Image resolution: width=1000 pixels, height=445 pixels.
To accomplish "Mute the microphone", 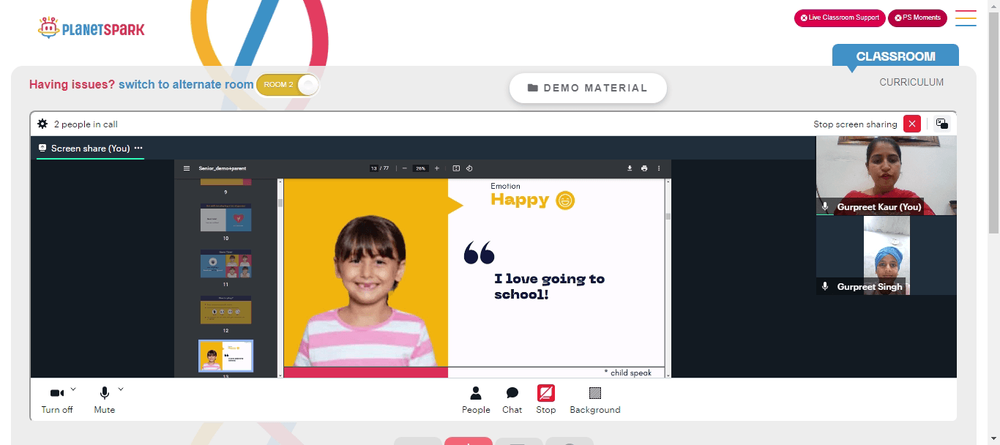I will (x=105, y=400).
